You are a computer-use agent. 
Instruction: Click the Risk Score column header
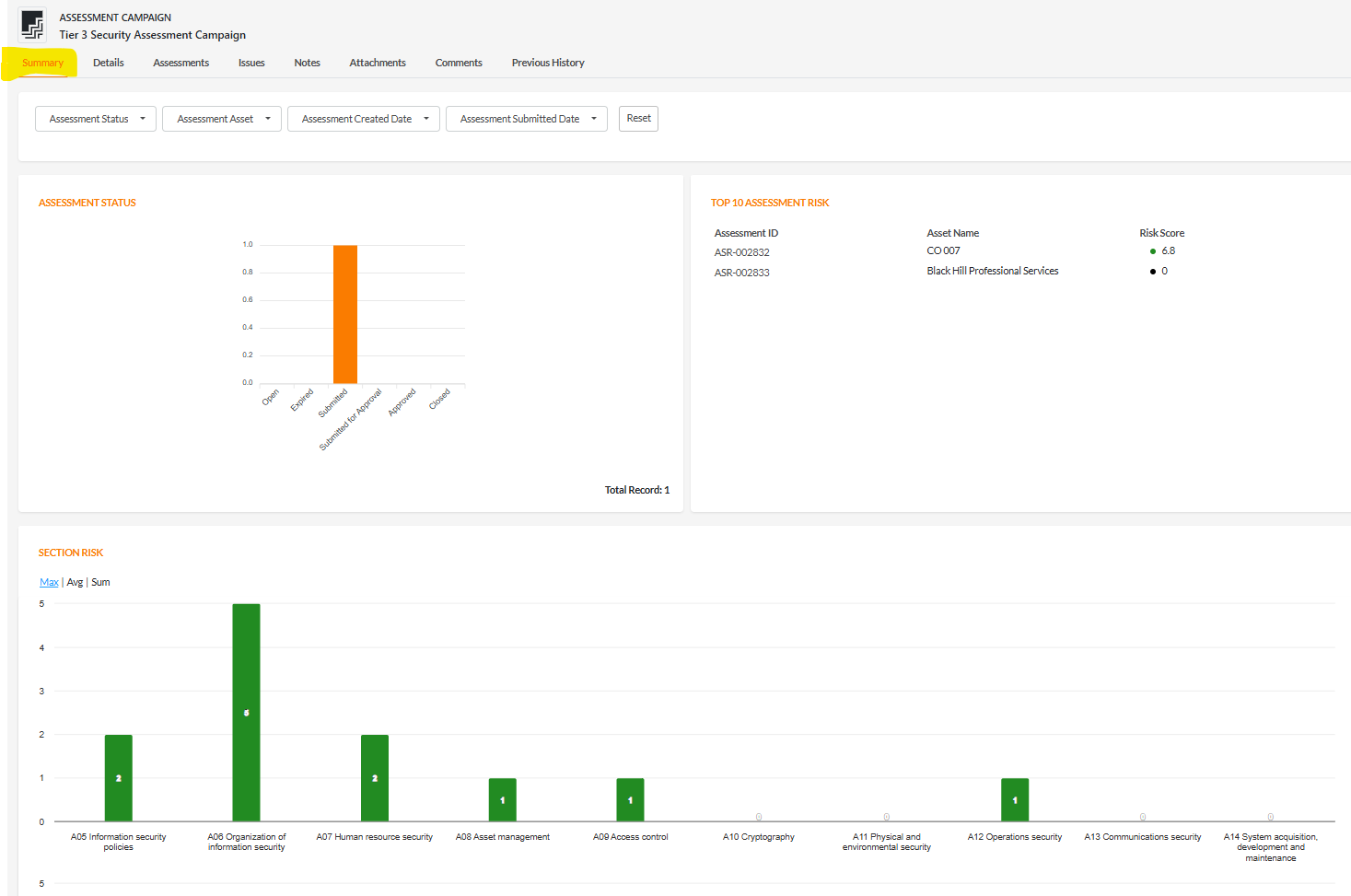(1162, 233)
